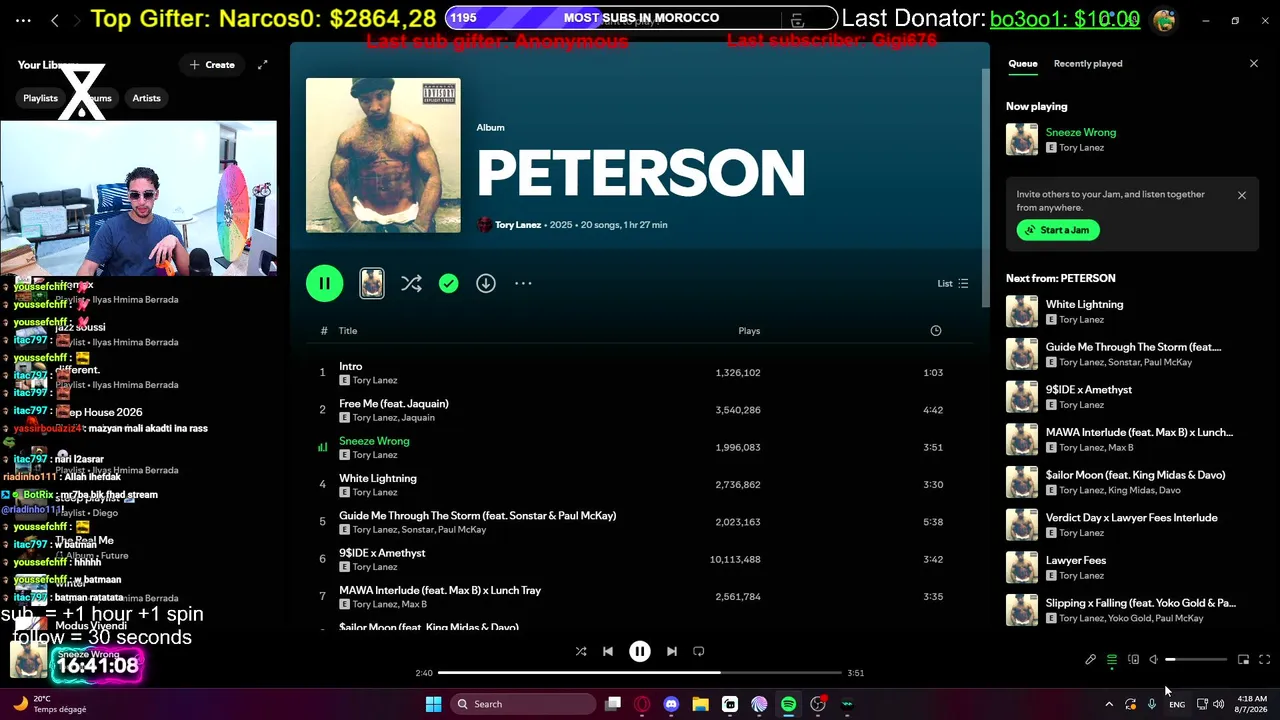This screenshot has width=1280, height=720.
Task: Sort tracks by the duration clock icon
Action: tap(936, 331)
